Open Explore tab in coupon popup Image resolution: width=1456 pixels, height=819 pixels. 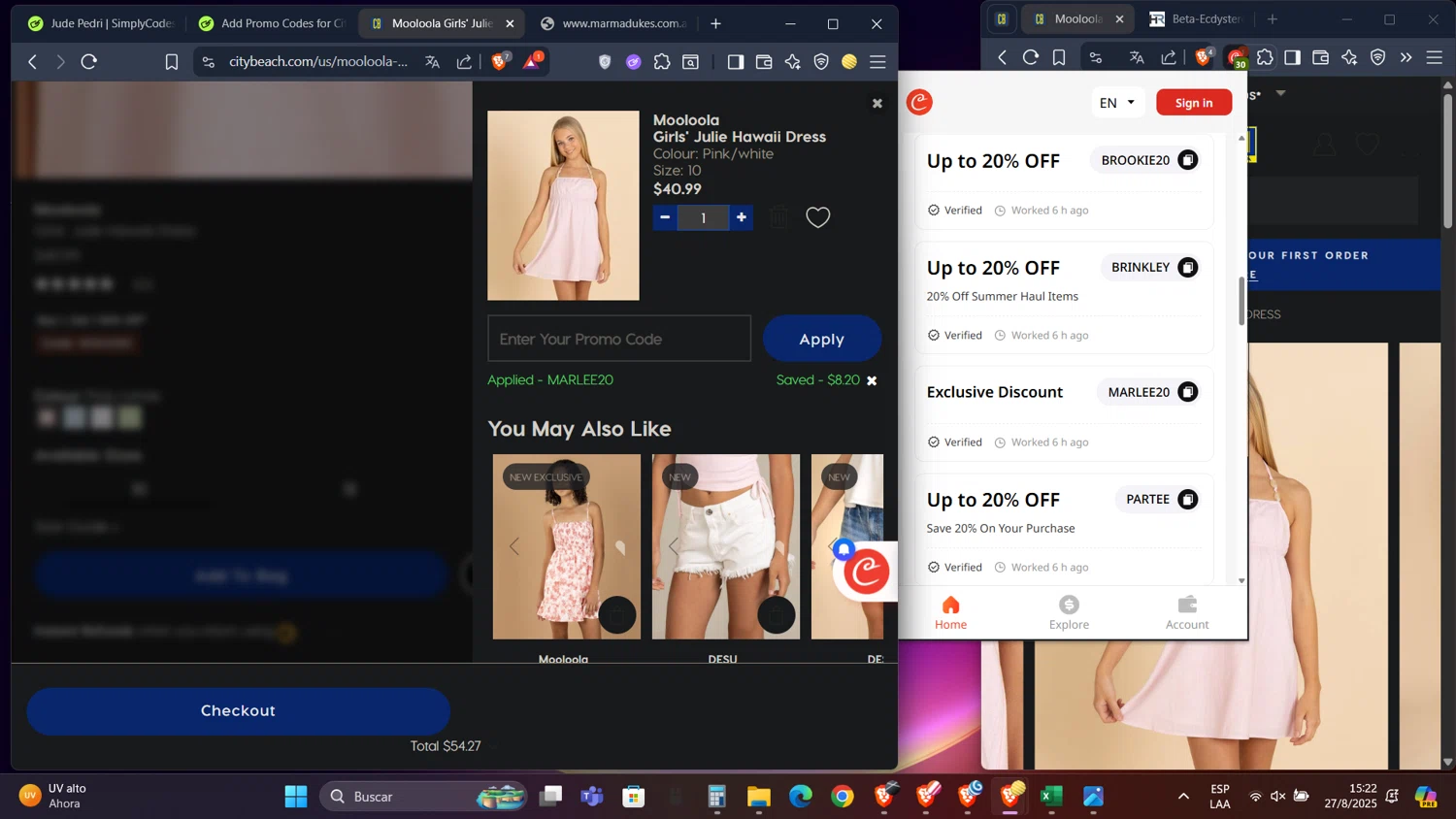tap(1069, 612)
